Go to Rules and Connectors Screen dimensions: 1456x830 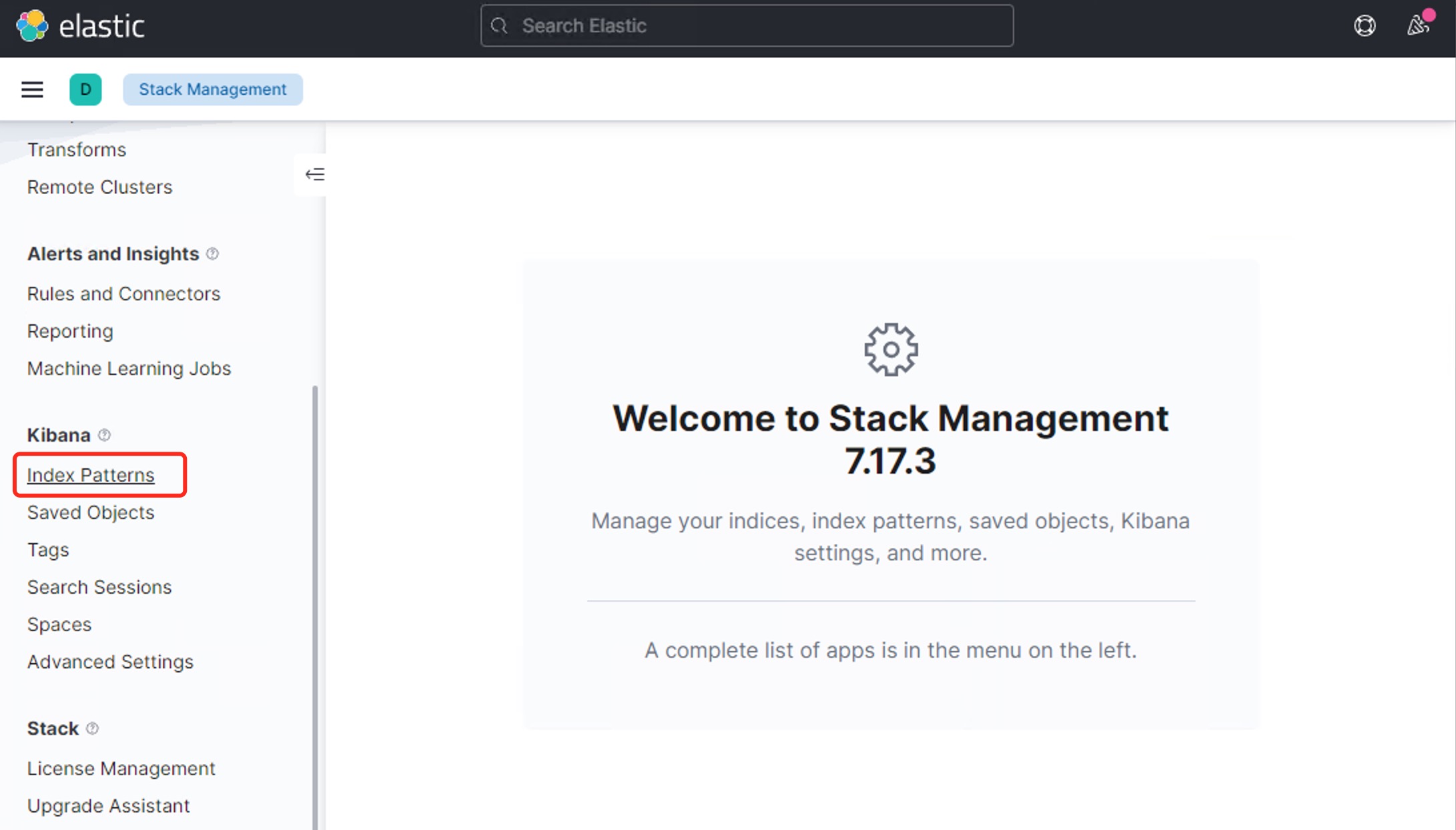coord(123,294)
